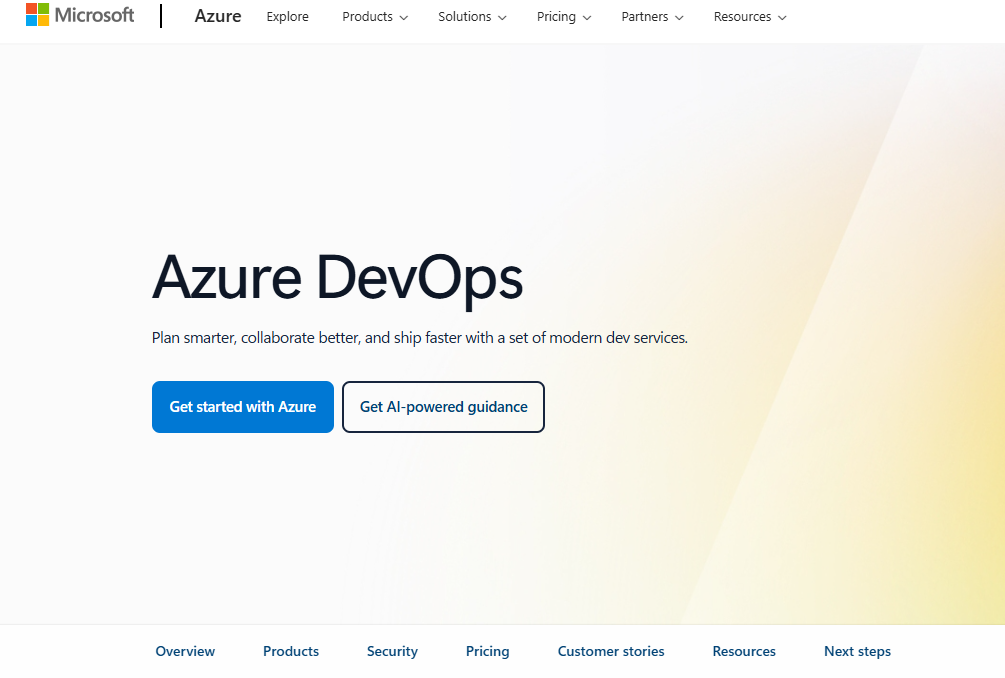
Task: Expand the Partners dropdown menu
Action: click(x=652, y=17)
